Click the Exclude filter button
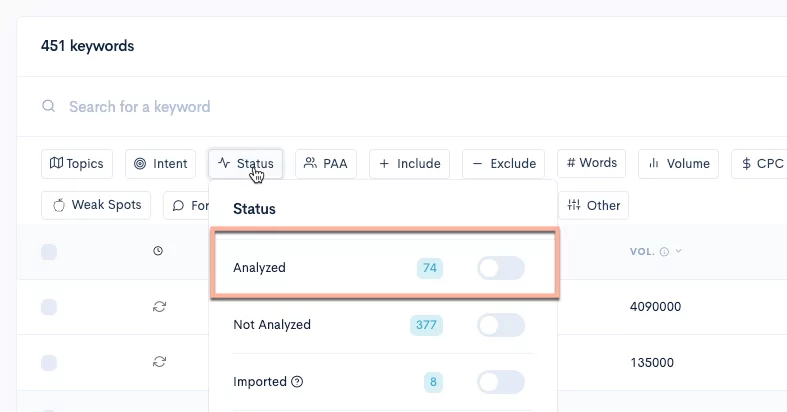This screenshot has width=787, height=412. point(503,164)
